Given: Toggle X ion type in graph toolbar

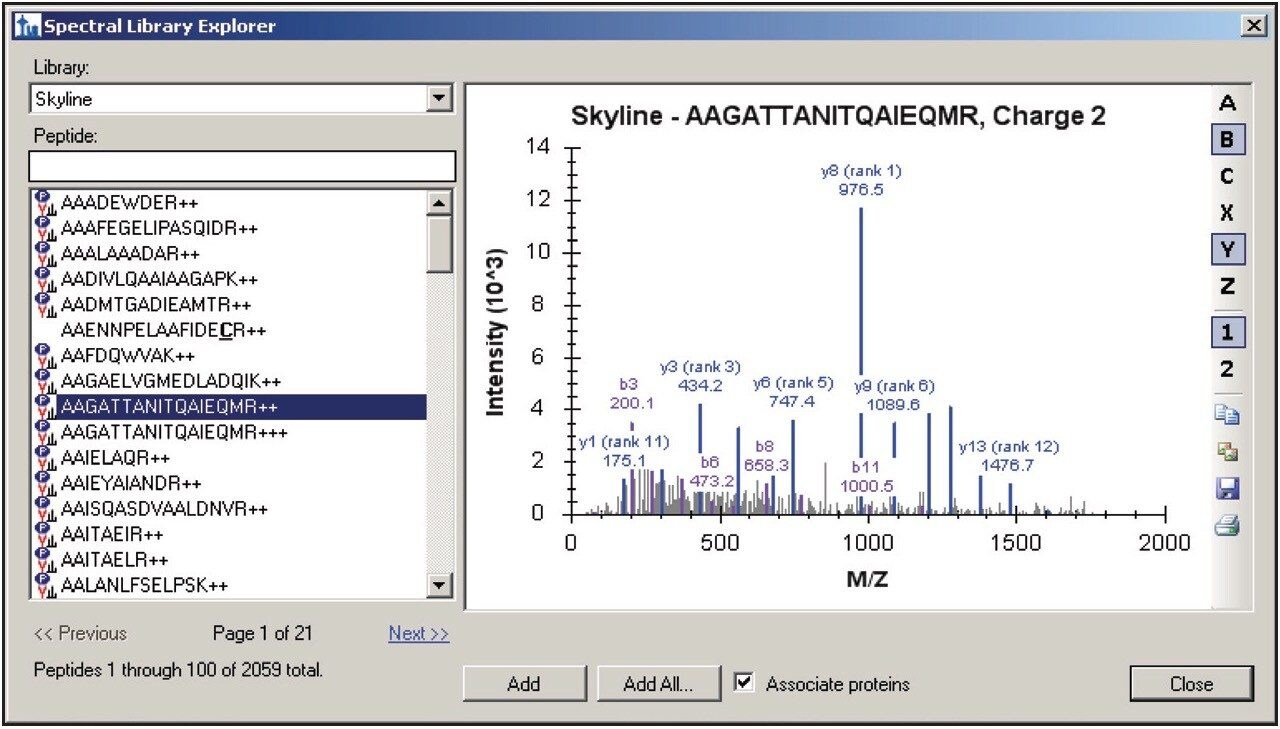Looking at the screenshot, I should click(1227, 213).
